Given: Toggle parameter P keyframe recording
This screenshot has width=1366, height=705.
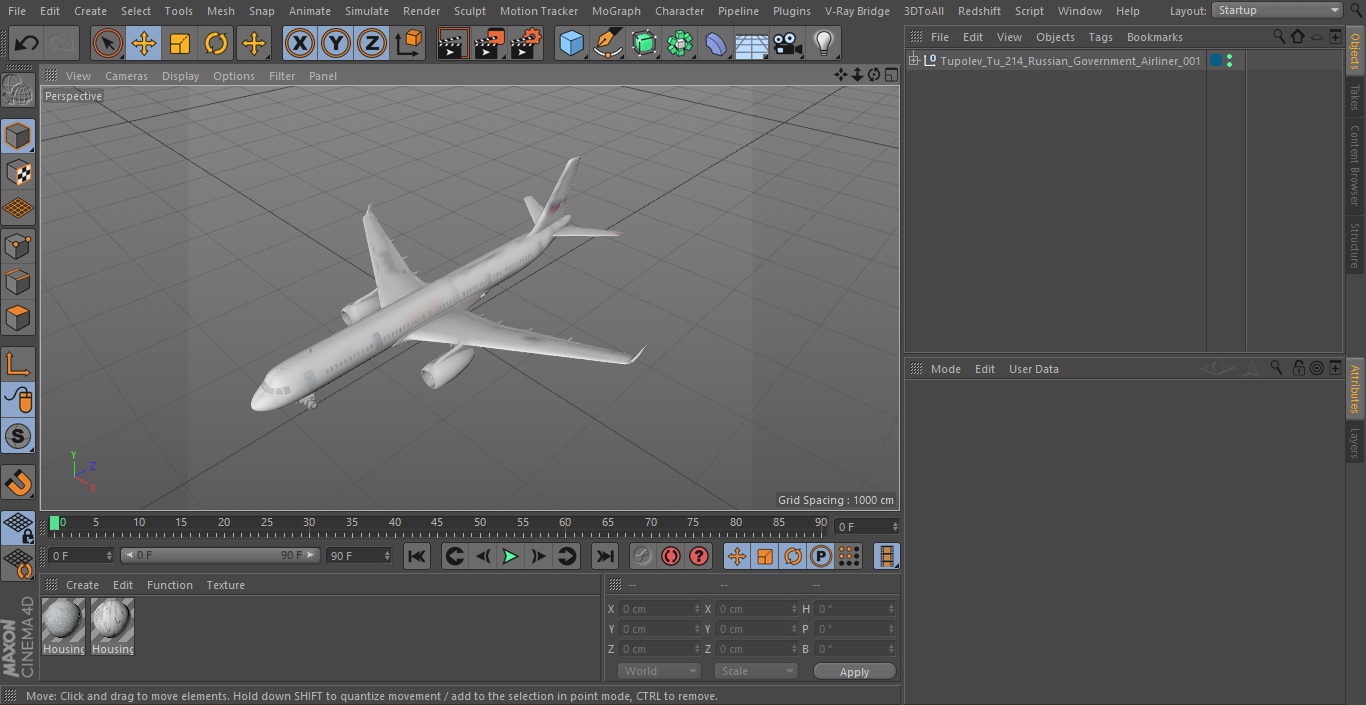Looking at the screenshot, I should coord(821,556).
